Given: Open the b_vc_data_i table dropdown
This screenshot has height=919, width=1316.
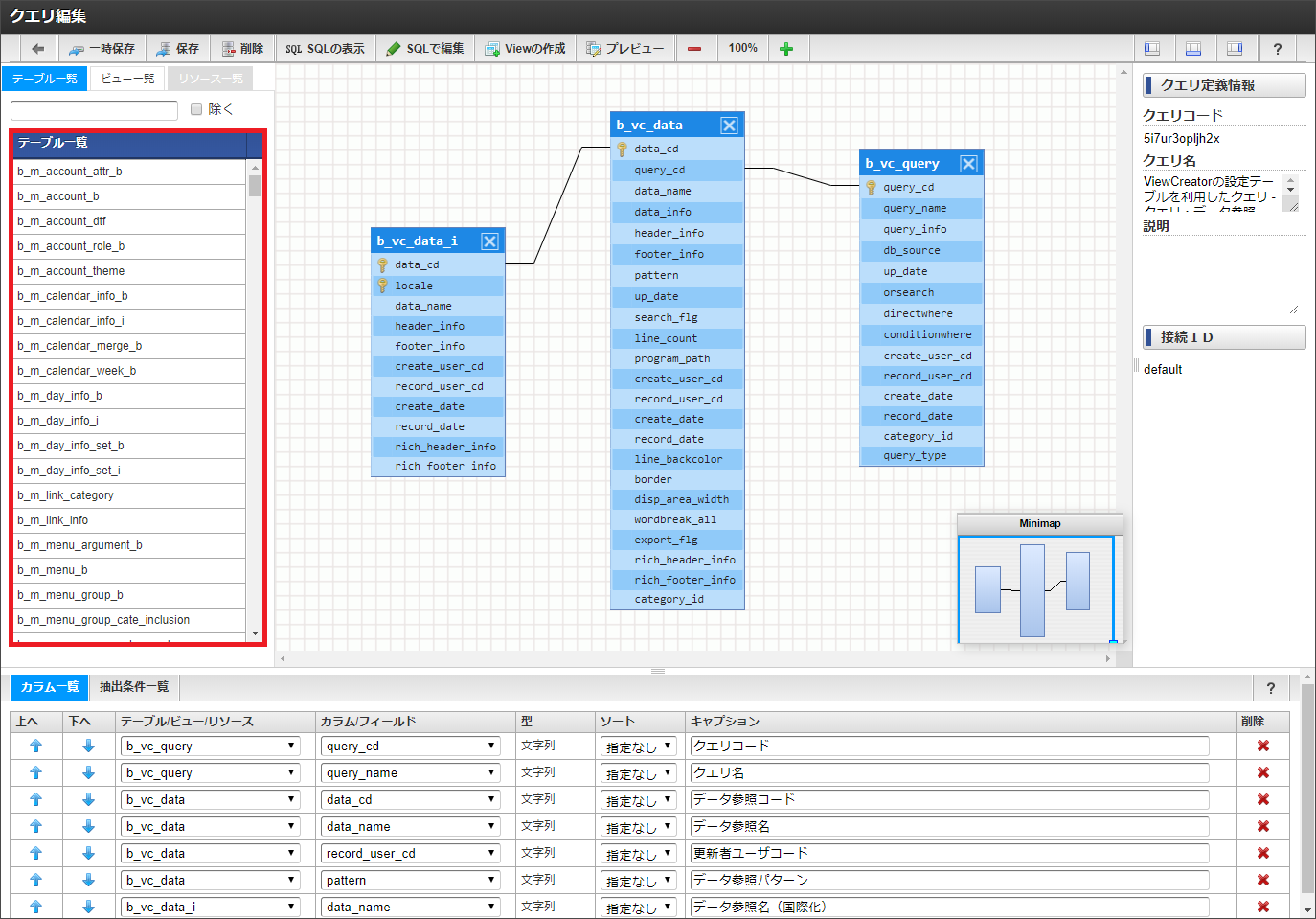Looking at the screenshot, I should pos(211,908).
